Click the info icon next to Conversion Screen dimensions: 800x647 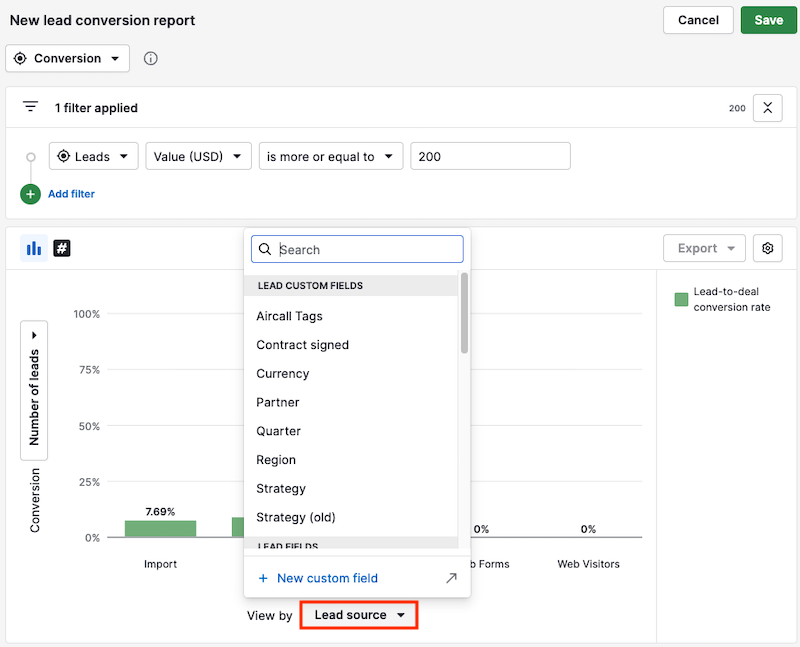coord(151,59)
